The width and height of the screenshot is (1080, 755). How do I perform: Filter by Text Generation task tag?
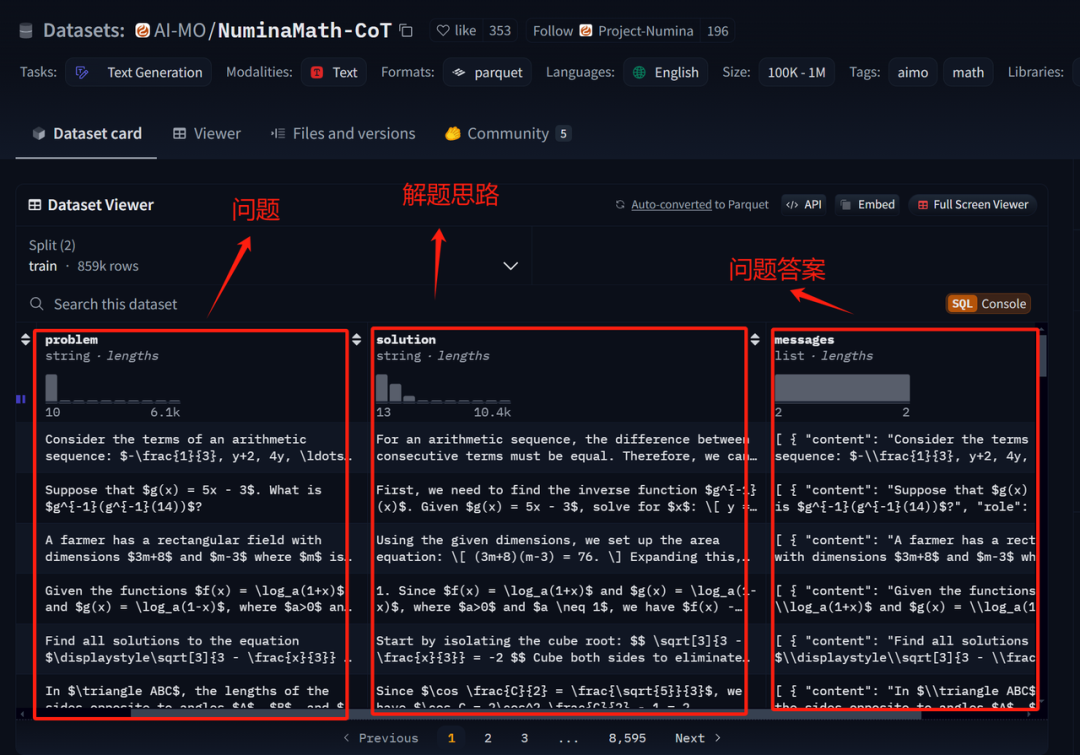138,72
